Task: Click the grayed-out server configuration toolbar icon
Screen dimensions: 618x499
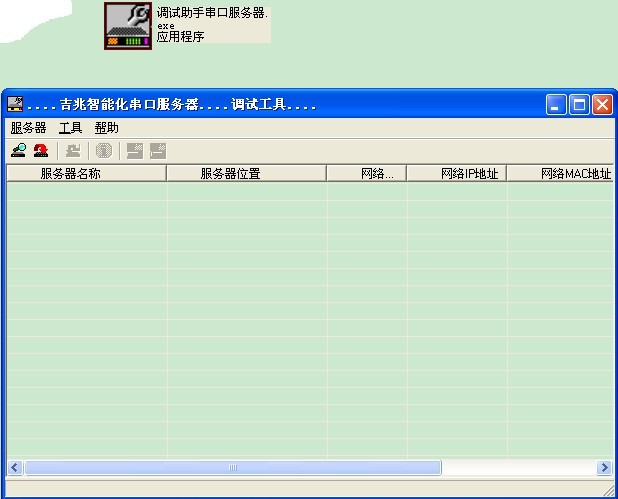Action: coord(73,150)
